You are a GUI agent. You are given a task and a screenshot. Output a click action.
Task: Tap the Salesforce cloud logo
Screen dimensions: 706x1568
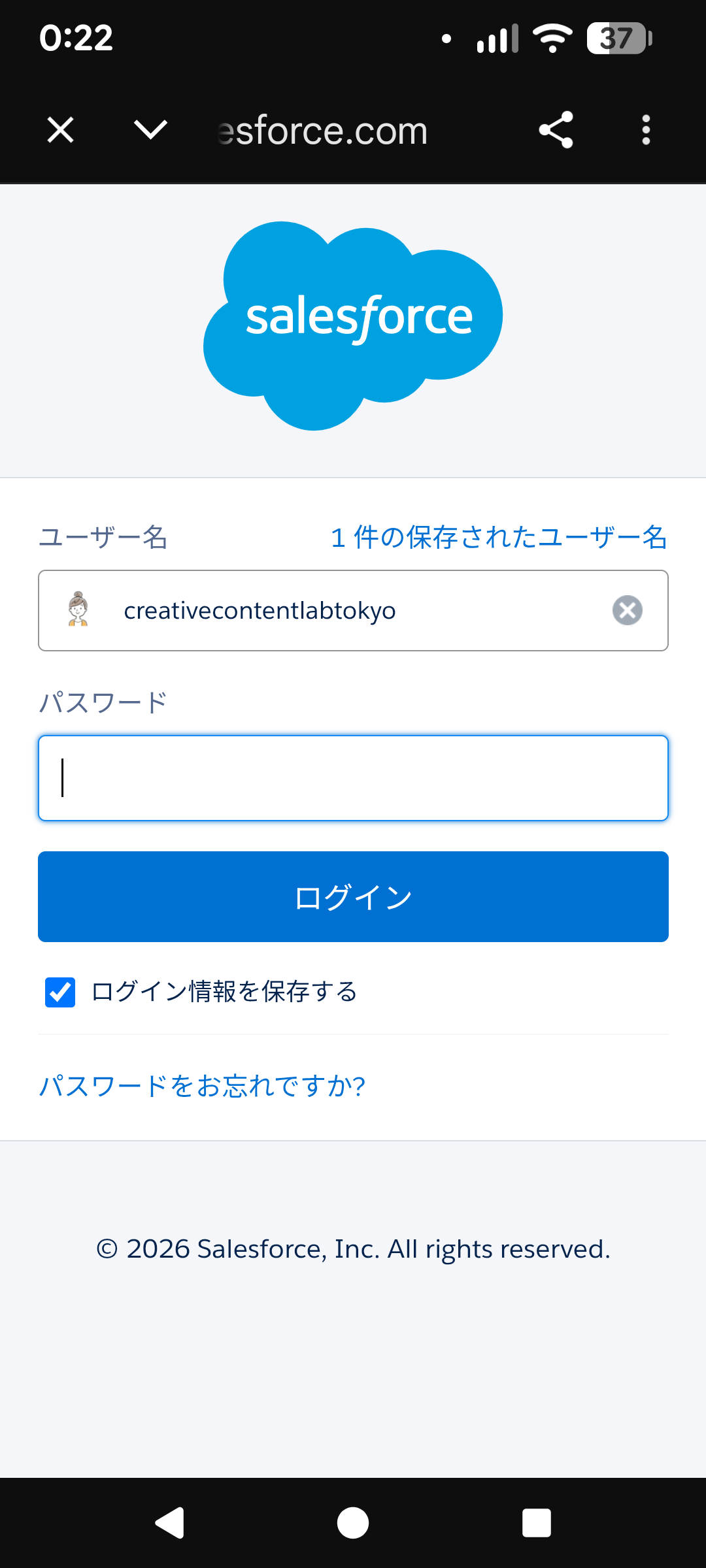[x=353, y=325]
